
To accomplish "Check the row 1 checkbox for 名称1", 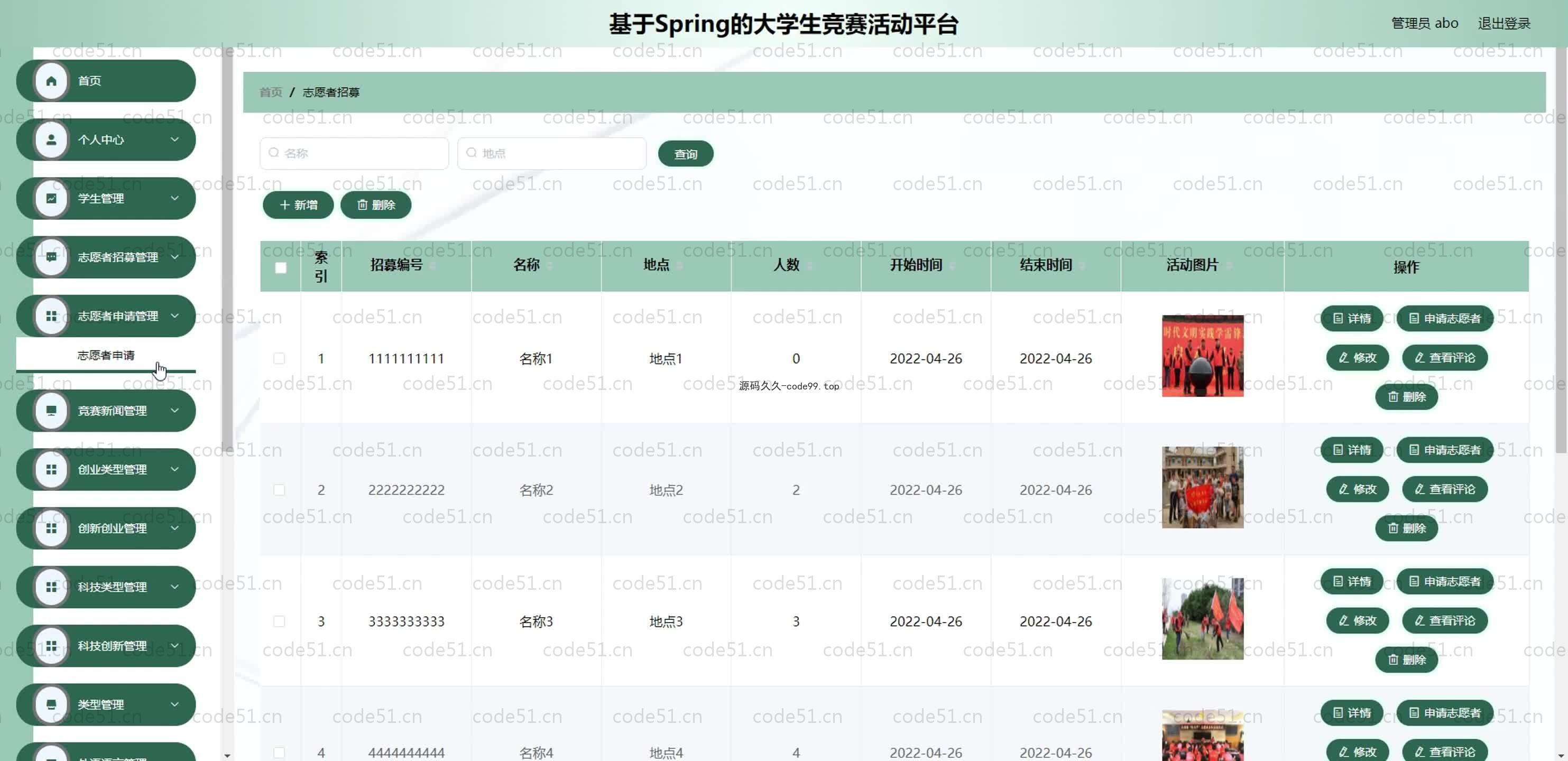I will click(279, 358).
